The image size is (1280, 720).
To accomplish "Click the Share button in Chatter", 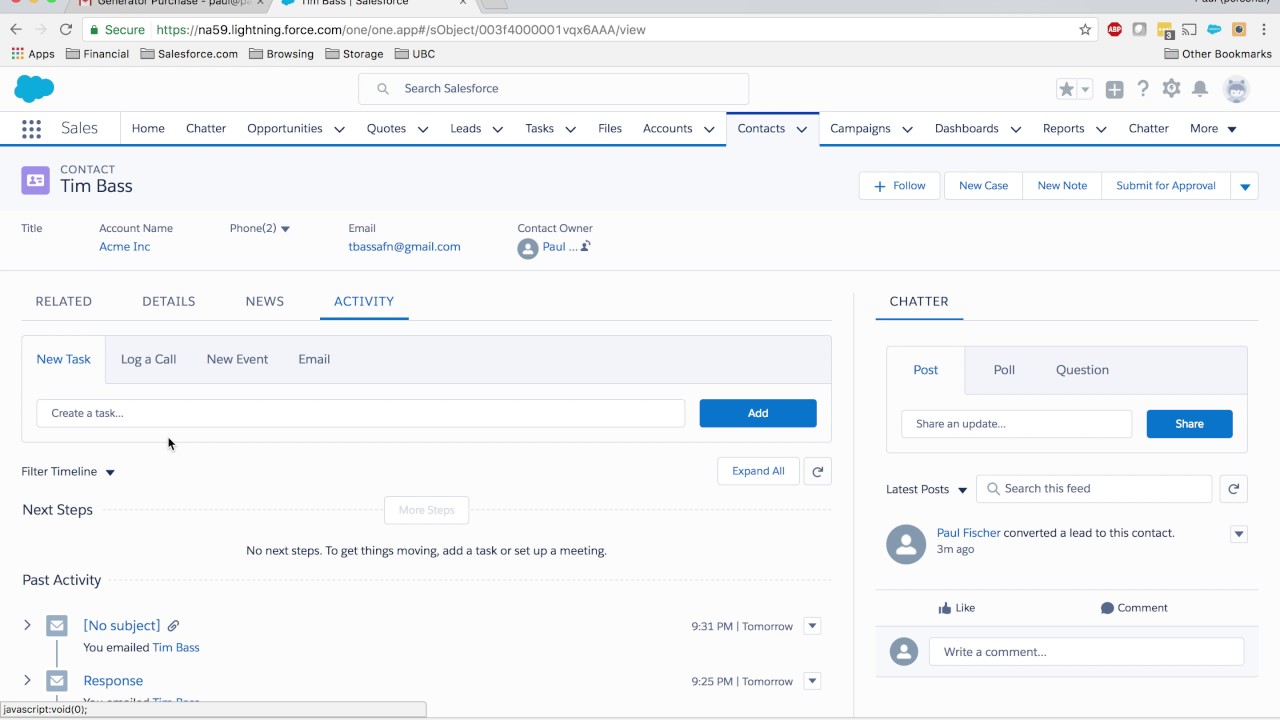I will coord(1189,424).
